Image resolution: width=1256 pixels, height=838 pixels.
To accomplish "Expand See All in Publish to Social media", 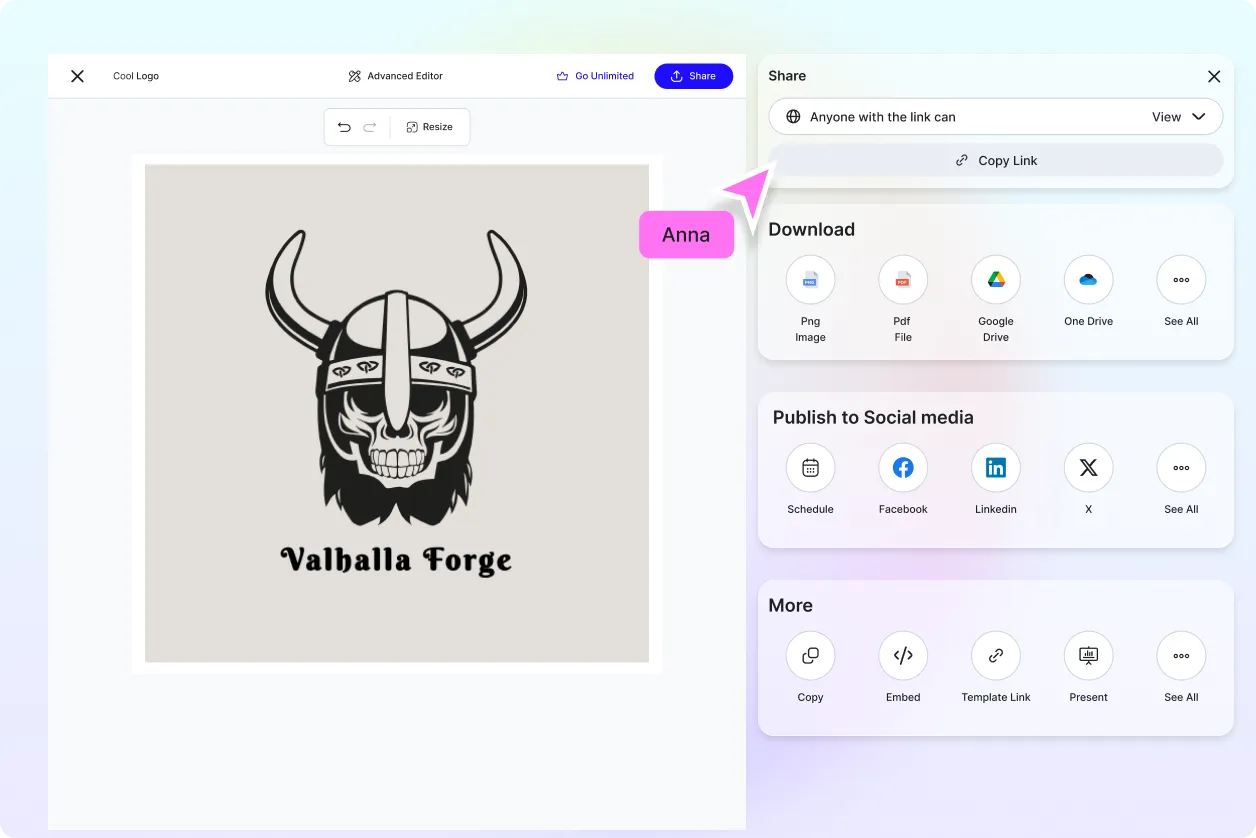I will click(x=1181, y=468).
